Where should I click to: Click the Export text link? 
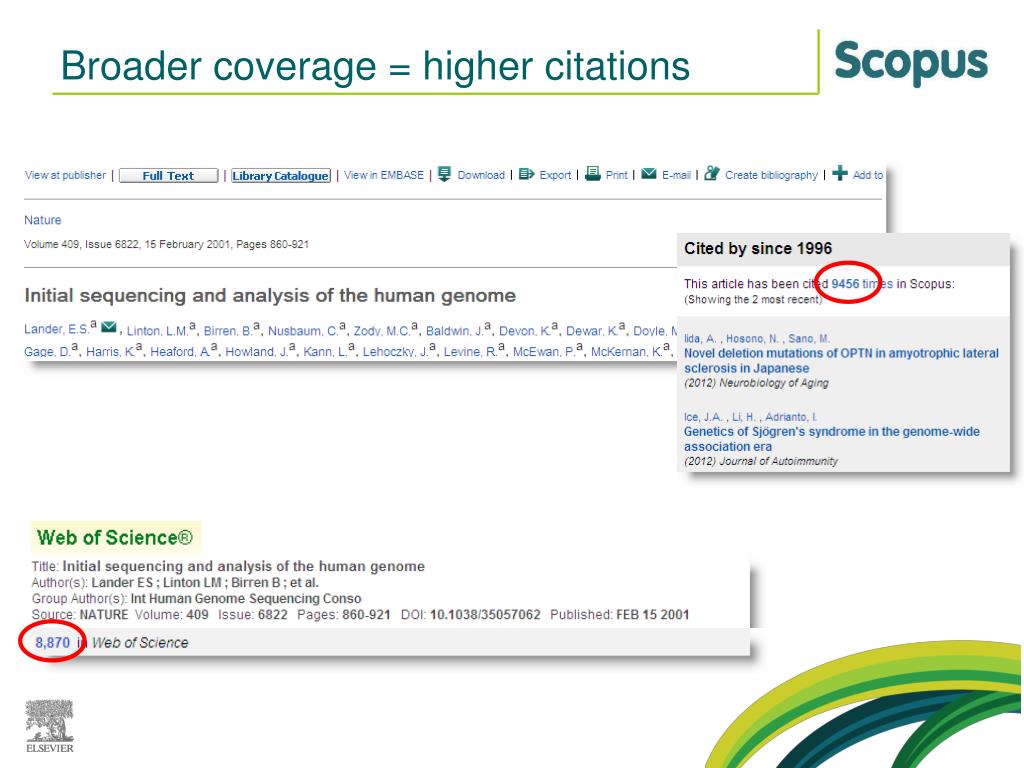[x=555, y=175]
